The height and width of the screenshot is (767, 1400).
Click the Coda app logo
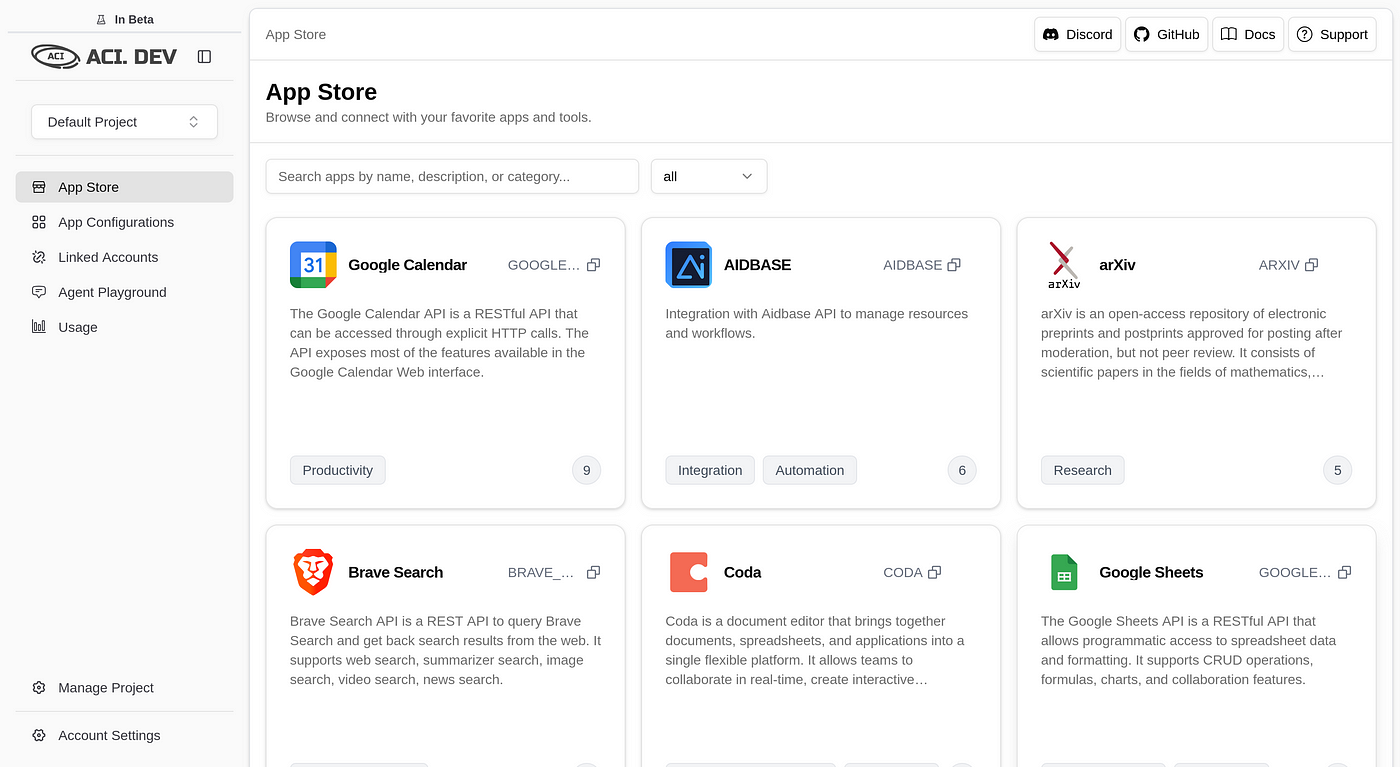[x=688, y=572]
